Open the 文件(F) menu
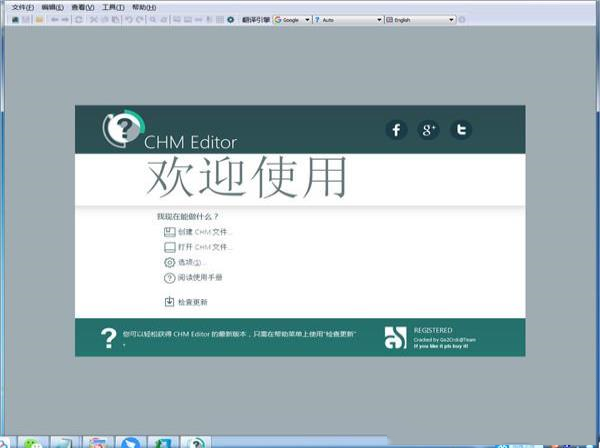Image resolution: width=600 pixels, height=448 pixels. [23, 8]
